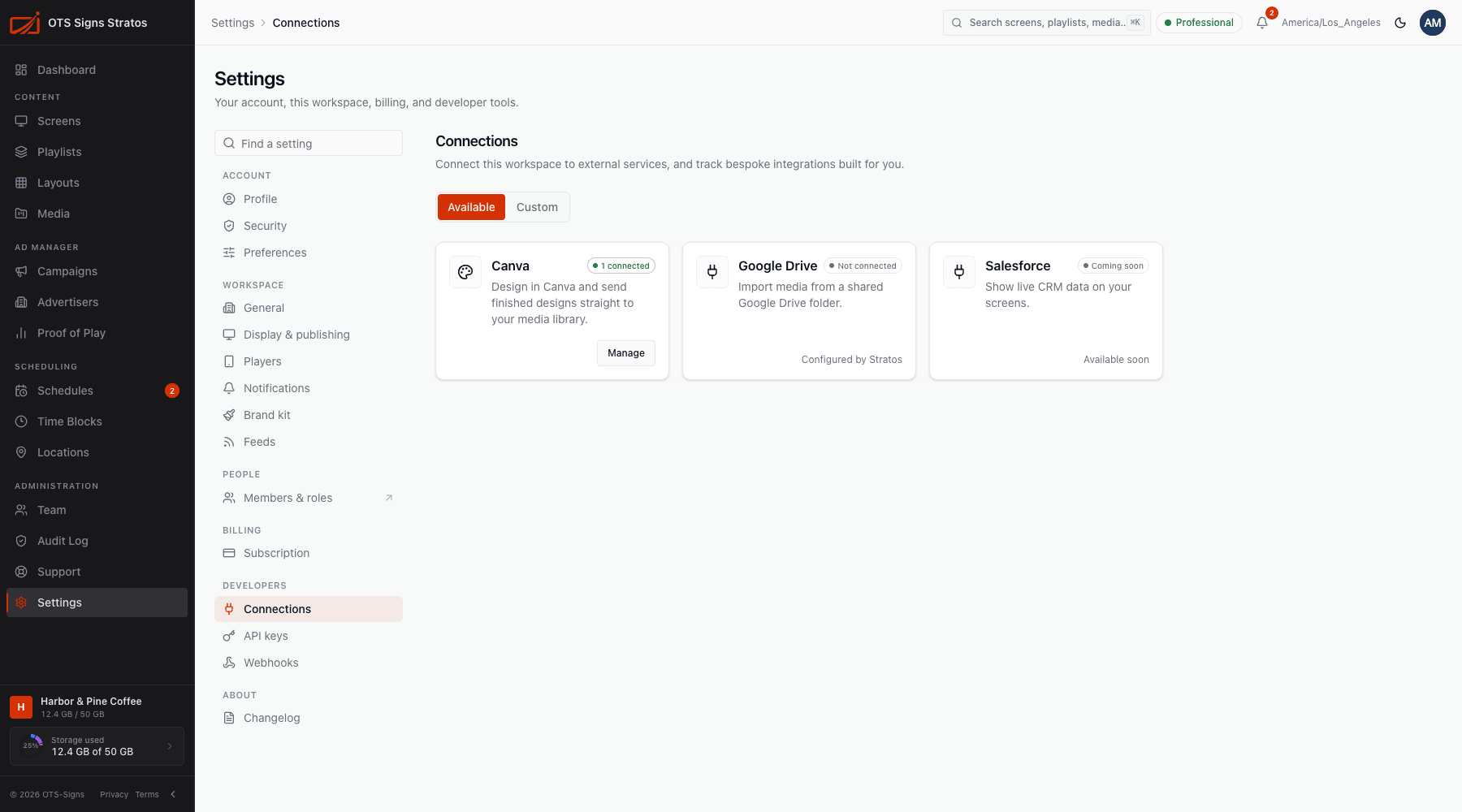This screenshot has height=812, width=1462.
Task: Click the 25% storage usage ring
Action: tap(32, 745)
